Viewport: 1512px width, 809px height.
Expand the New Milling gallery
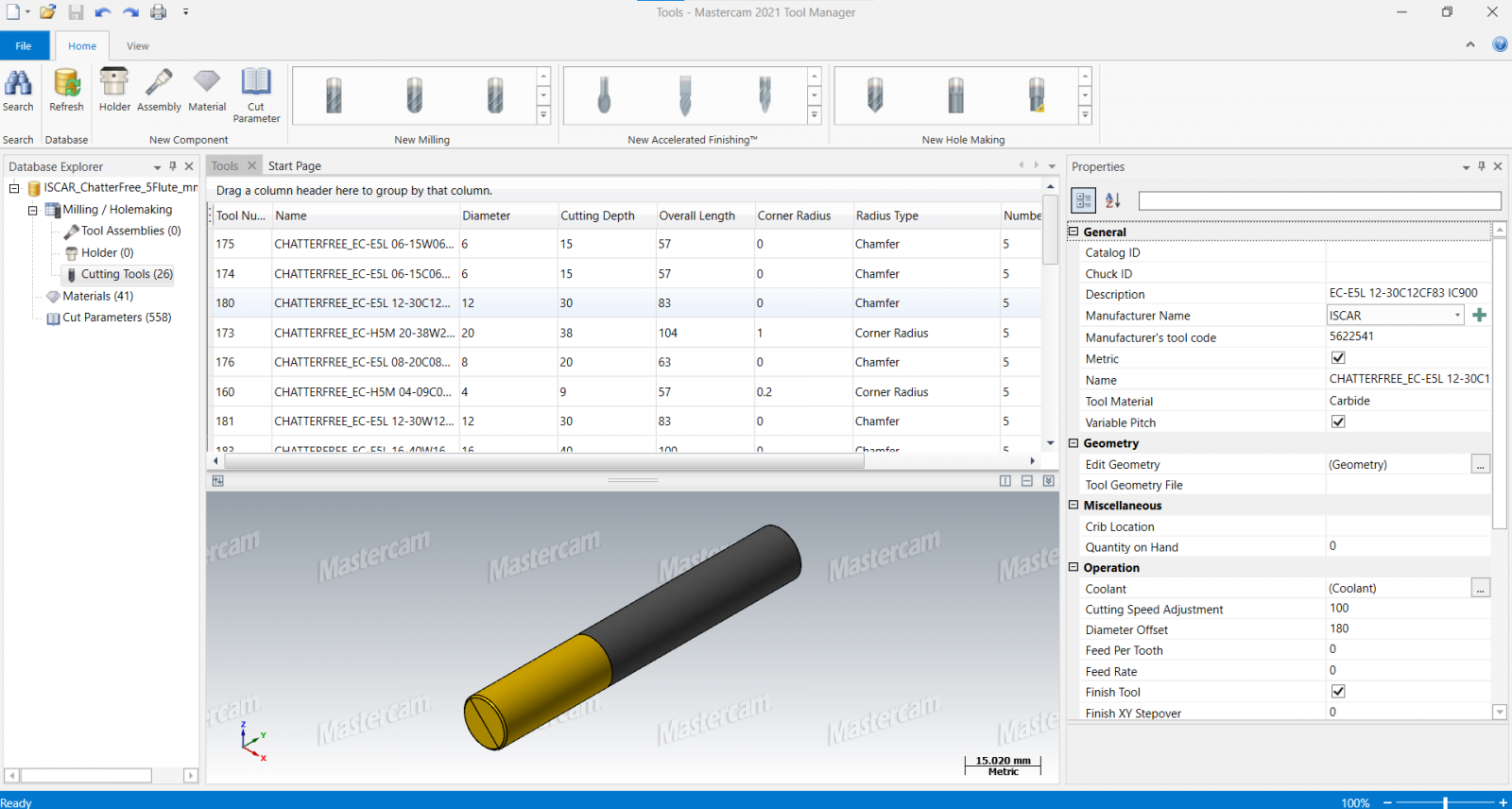543,115
